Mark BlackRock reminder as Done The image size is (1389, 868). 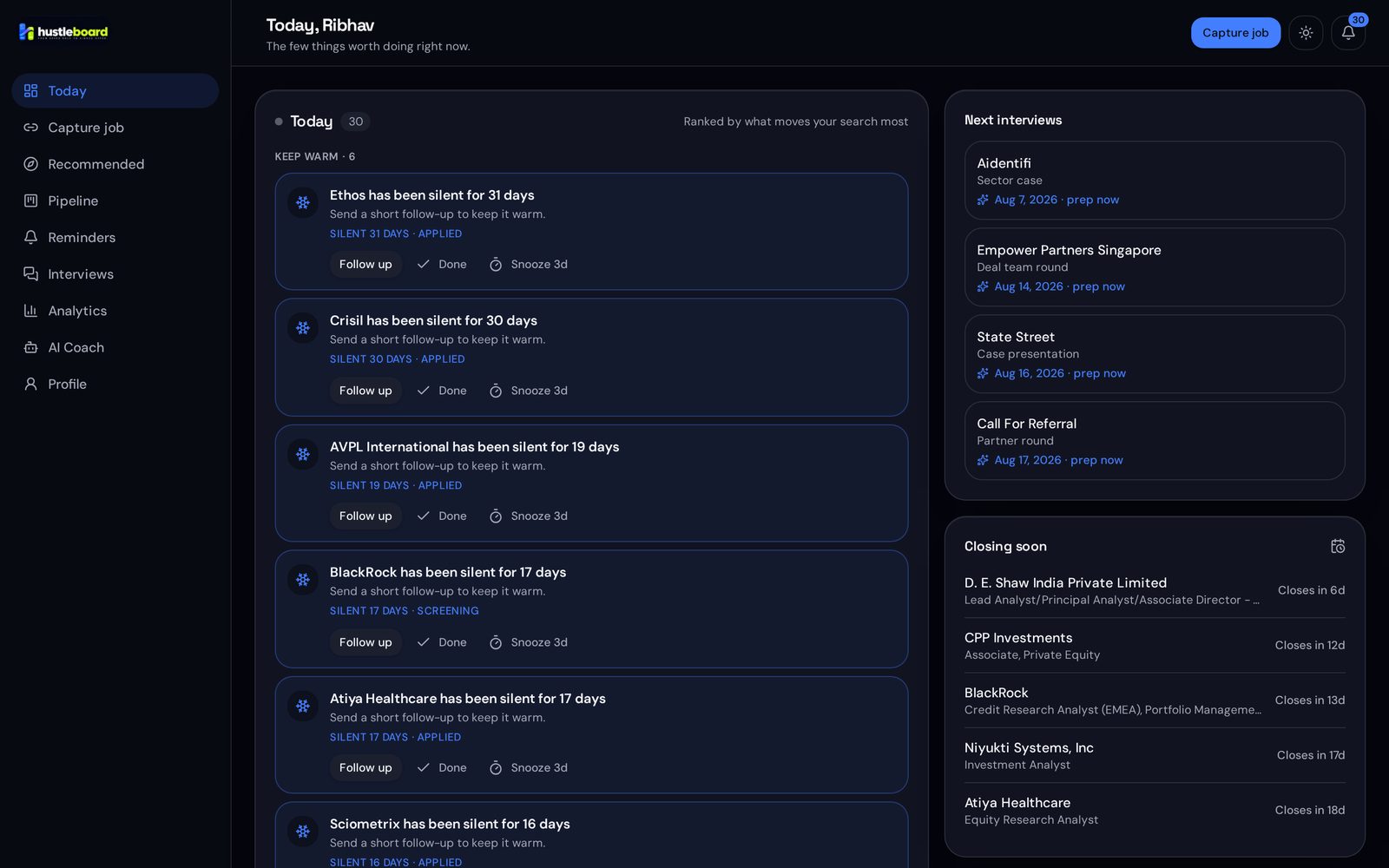click(x=442, y=642)
